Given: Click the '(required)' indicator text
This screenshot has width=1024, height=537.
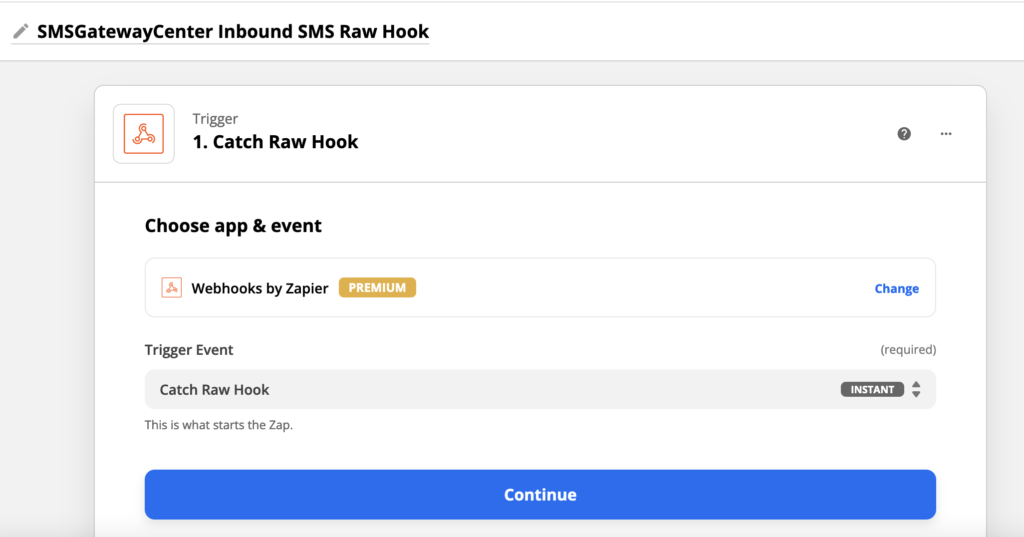Looking at the screenshot, I should 908,350.
